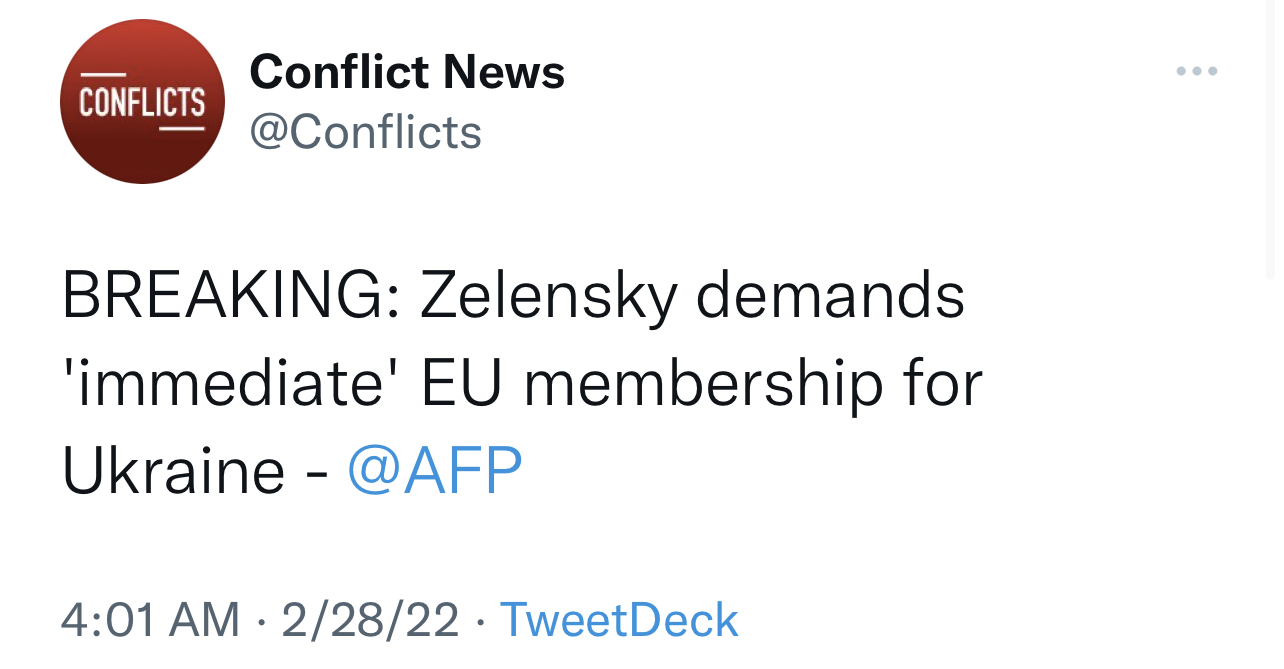
Task: Open the @AFP mention link
Action: (x=434, y=470)
